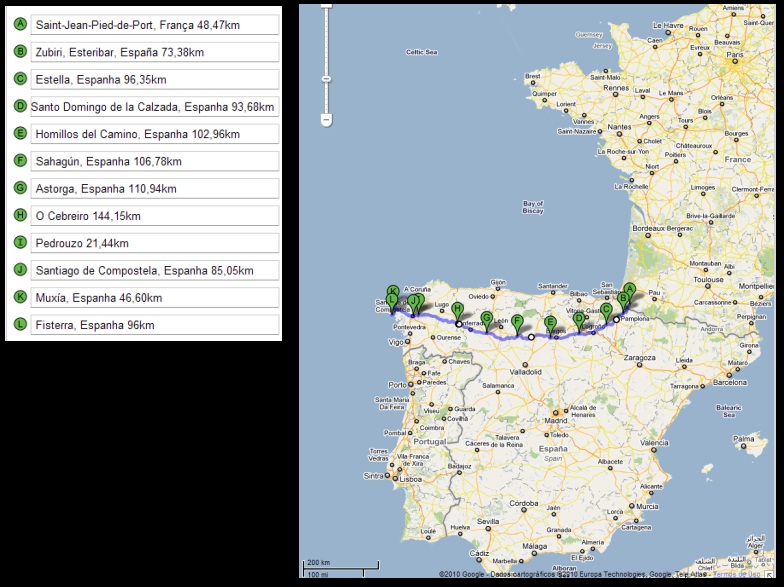Select map marker H on the route
Viewport: 784px width, 587px height.
[457, 310]
